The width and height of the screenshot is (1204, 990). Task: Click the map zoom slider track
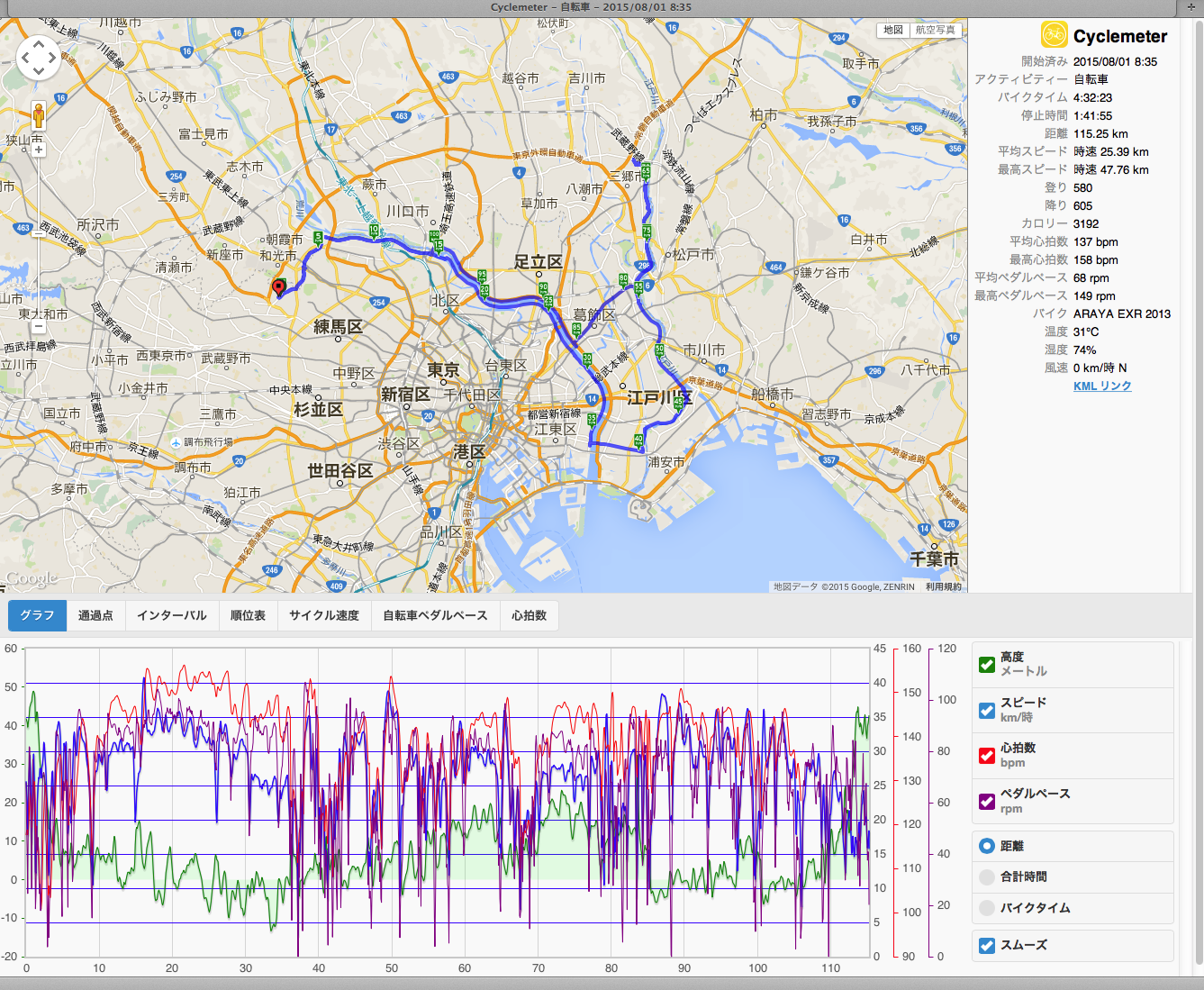click(39, 238)
